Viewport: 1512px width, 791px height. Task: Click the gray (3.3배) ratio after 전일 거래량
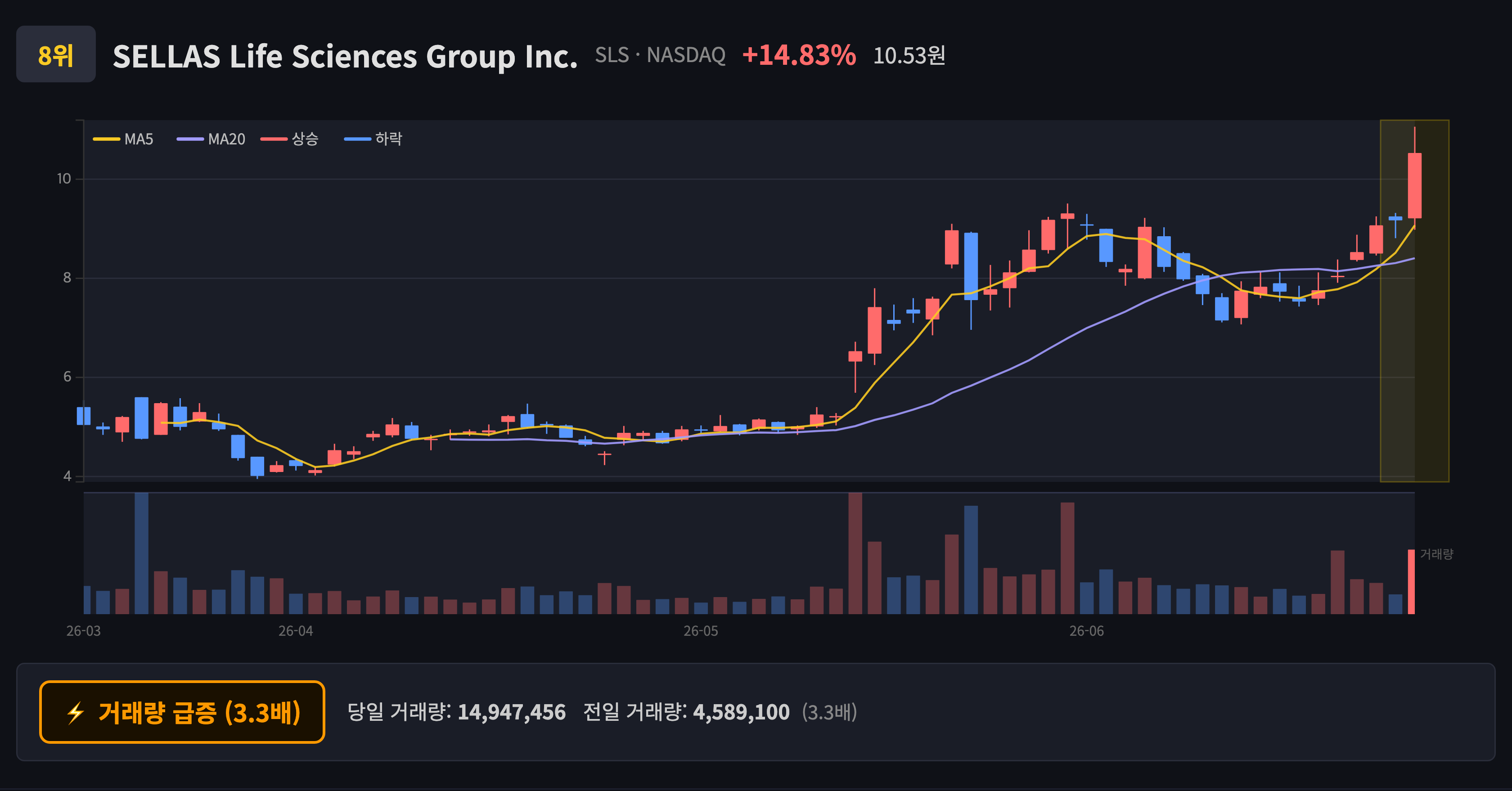829,712
